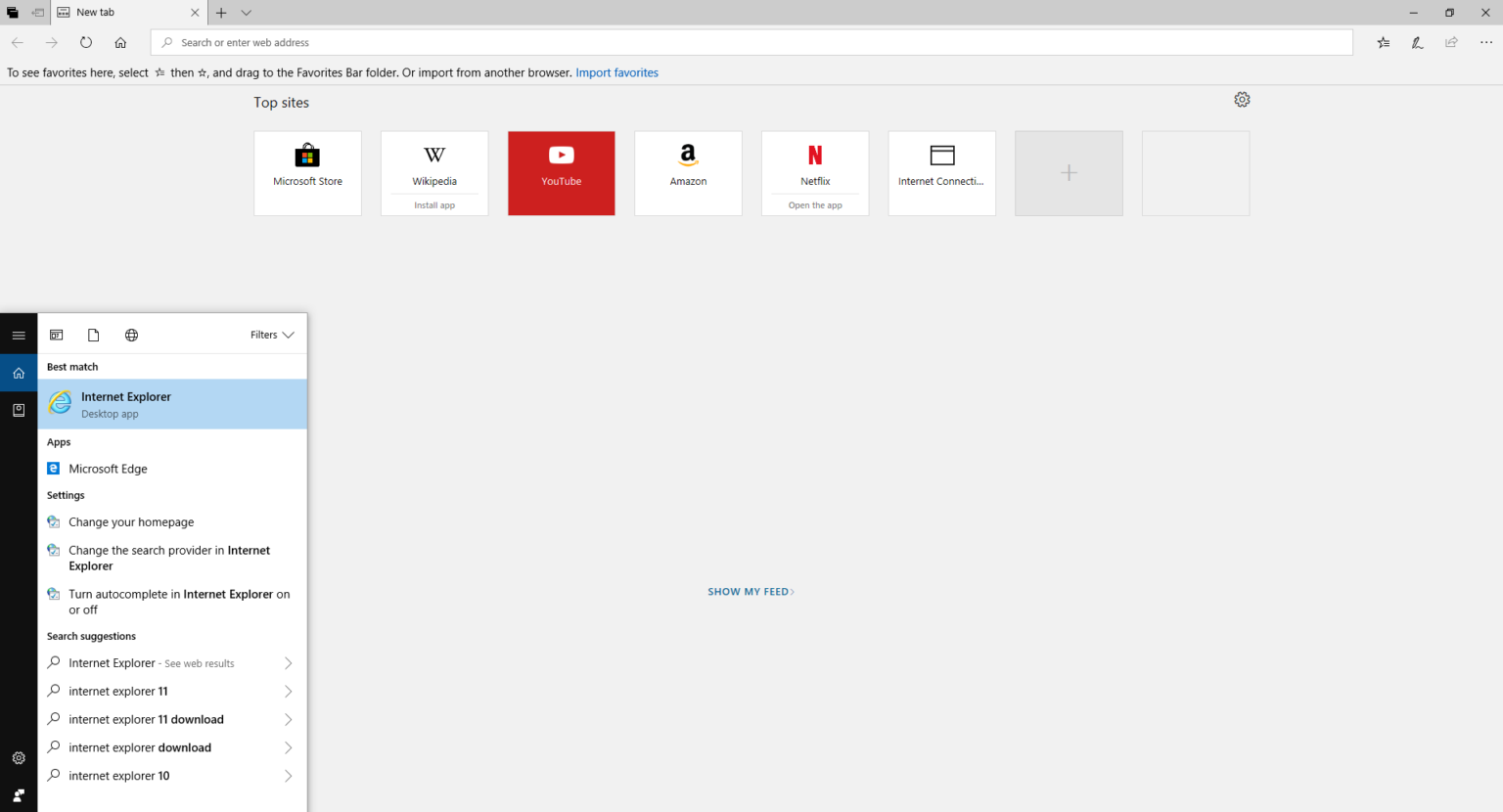
Task: Expand the tab actions chevron next to new tab
Action: [247, 13]
